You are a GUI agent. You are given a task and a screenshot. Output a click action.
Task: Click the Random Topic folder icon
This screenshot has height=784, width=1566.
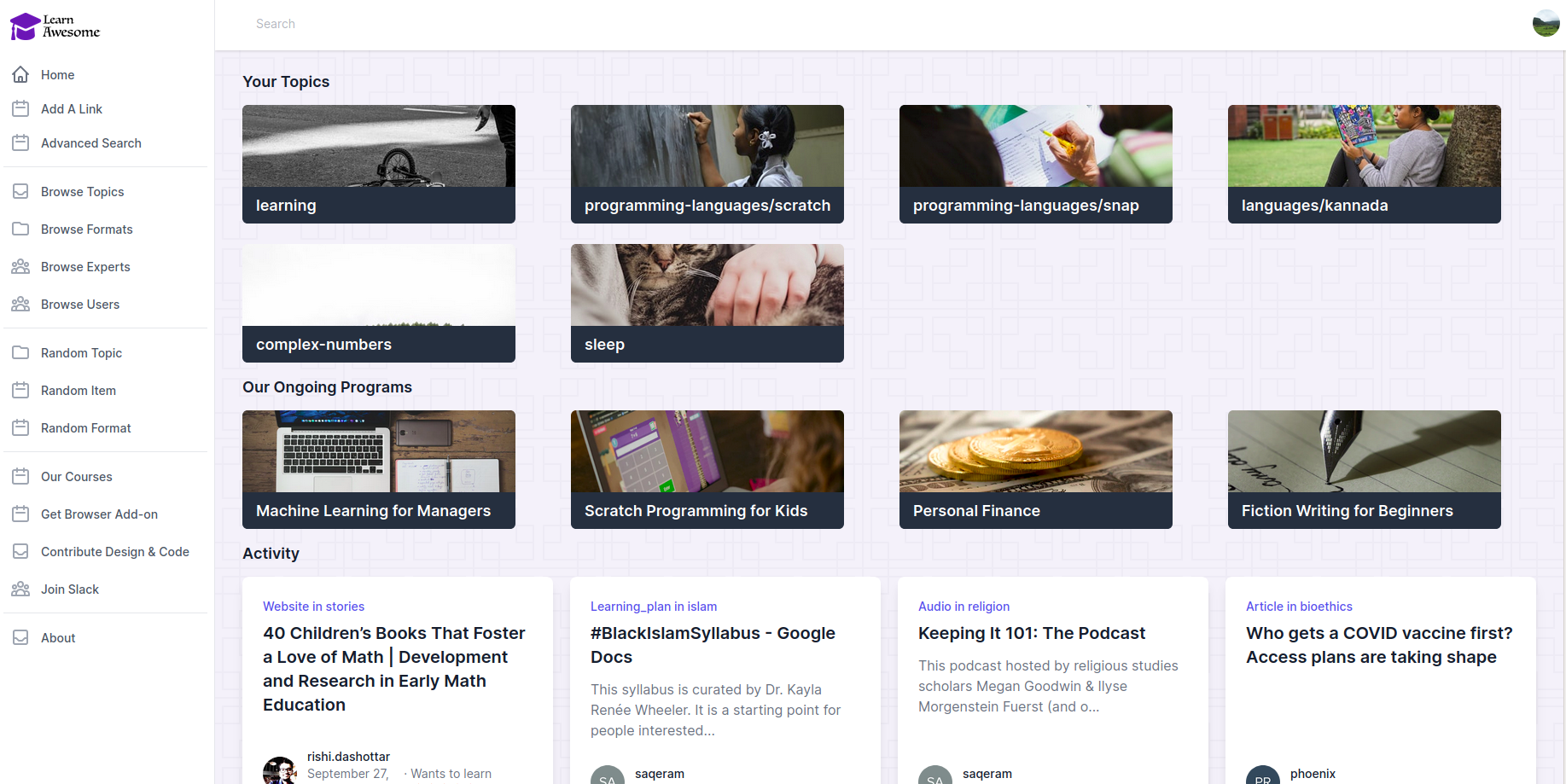[x=20, y=353]
